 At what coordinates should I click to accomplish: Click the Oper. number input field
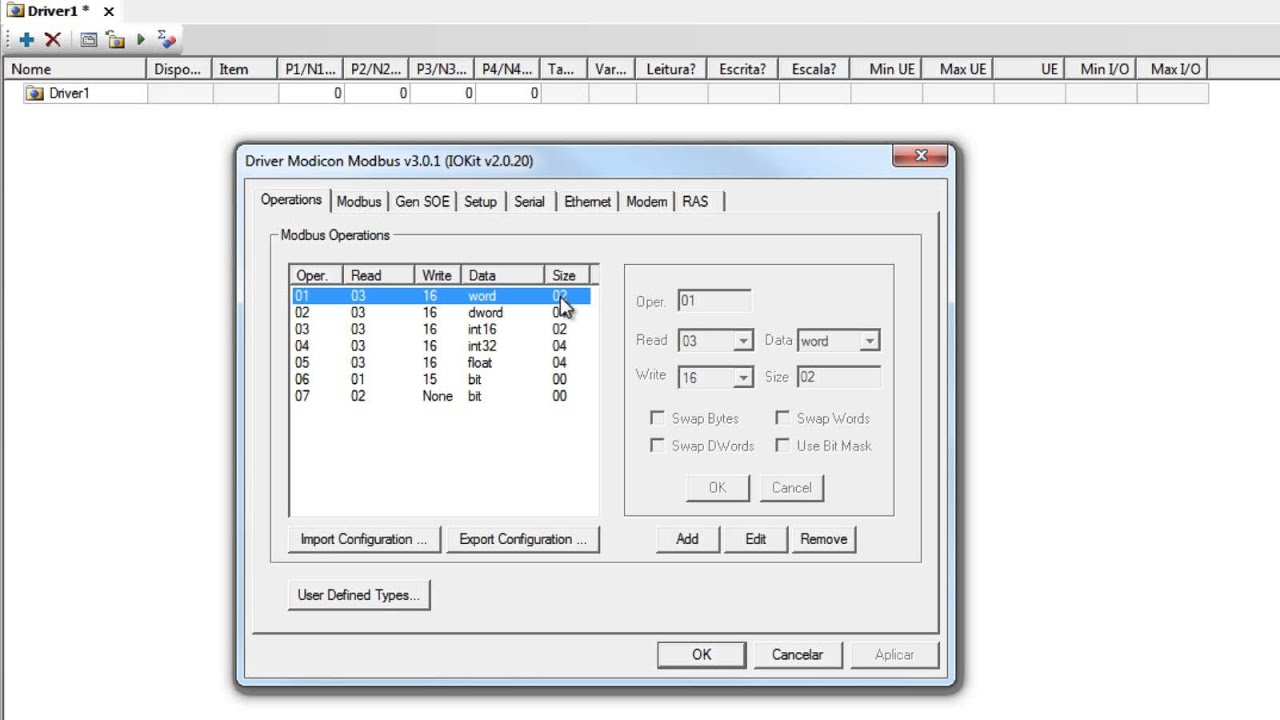coord(714,301)
